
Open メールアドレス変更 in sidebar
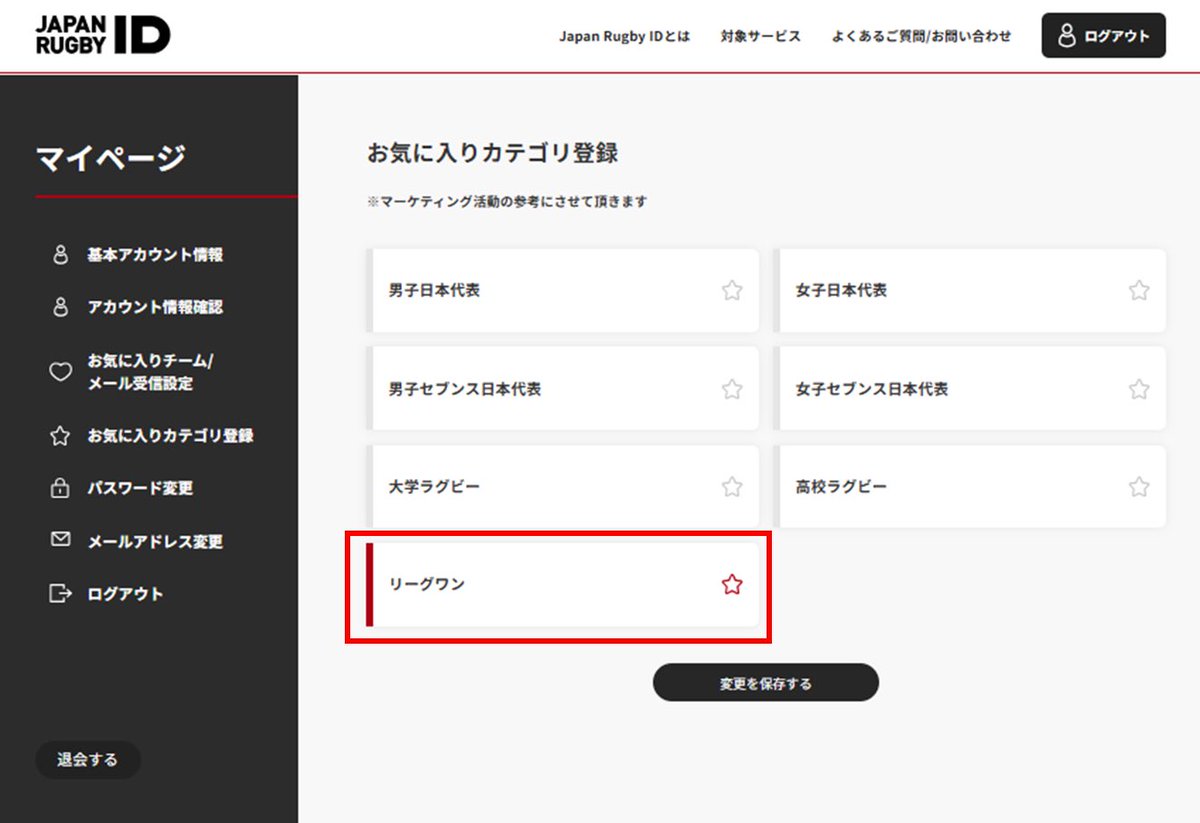coord(155,541)
